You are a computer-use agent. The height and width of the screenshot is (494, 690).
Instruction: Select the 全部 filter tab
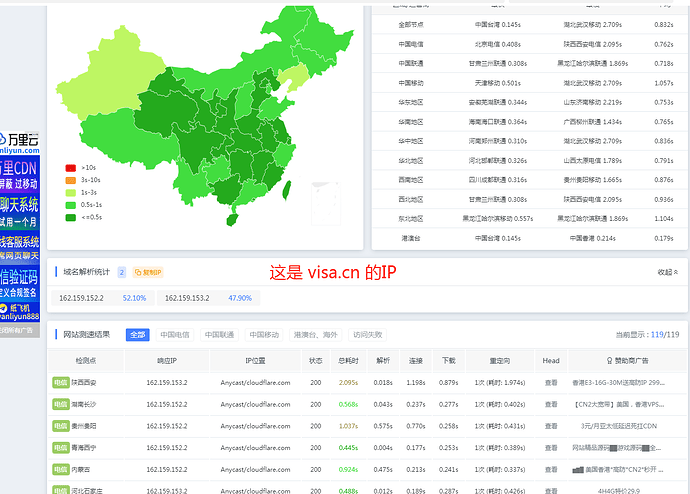click(x=138, y=336)
